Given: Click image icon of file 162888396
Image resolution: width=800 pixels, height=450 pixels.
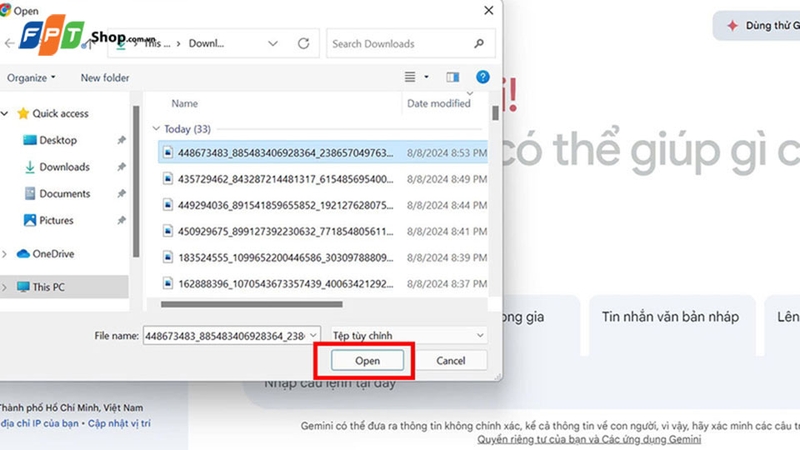Looking at the screenshot, I should (x=167, y=283).
